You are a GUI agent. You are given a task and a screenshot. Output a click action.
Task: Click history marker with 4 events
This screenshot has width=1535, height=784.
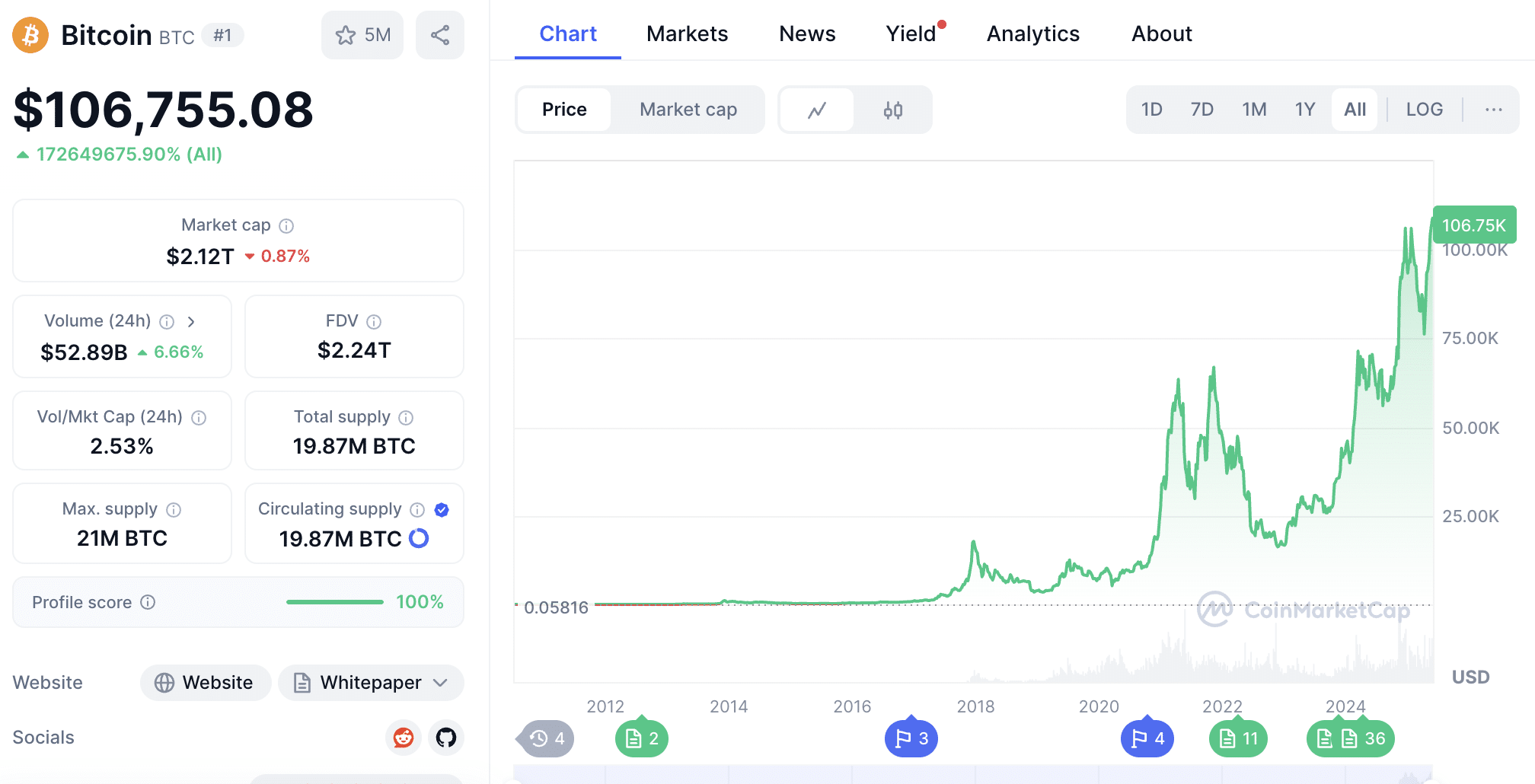point(546,738)
